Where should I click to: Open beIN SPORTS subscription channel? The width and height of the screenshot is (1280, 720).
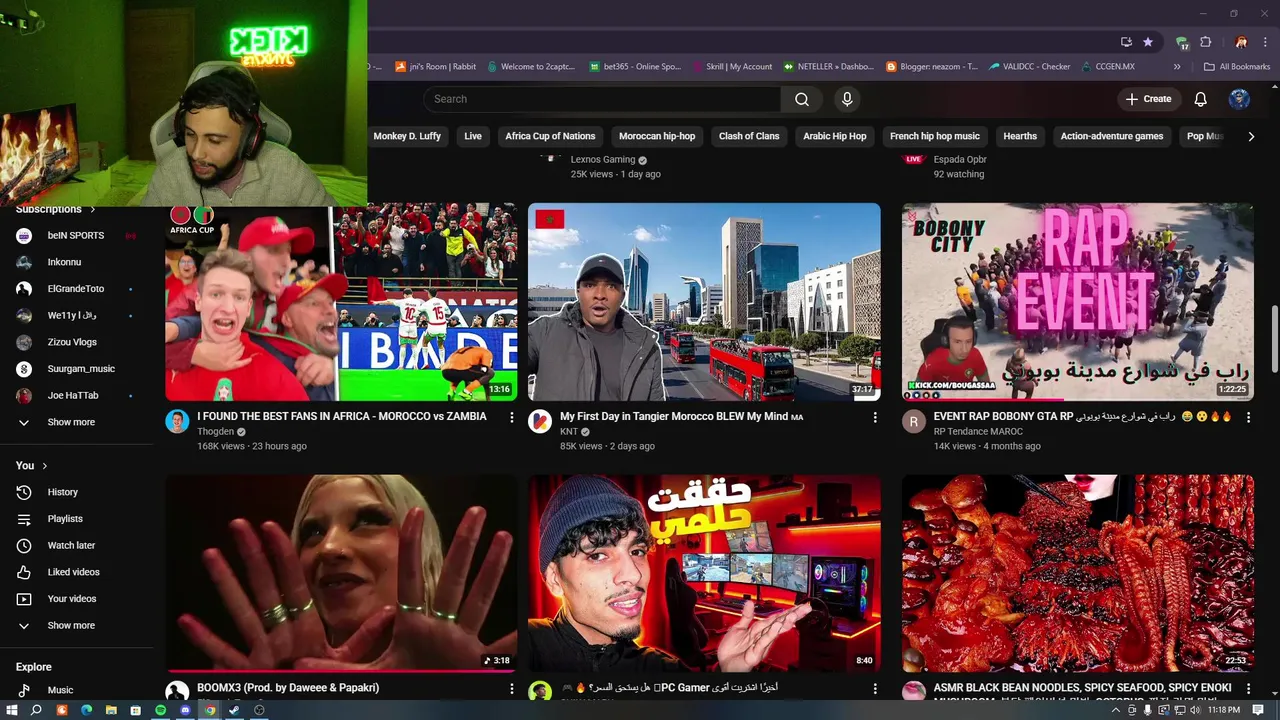click(77, 236)
